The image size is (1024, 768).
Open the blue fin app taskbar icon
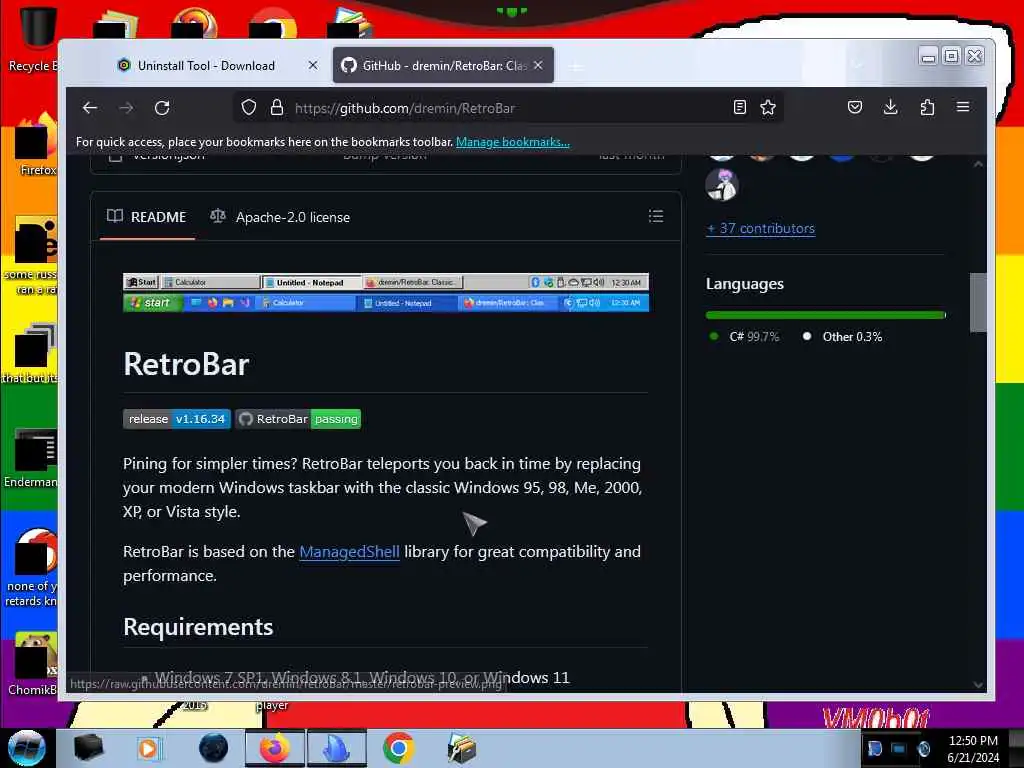pos(336,748)
